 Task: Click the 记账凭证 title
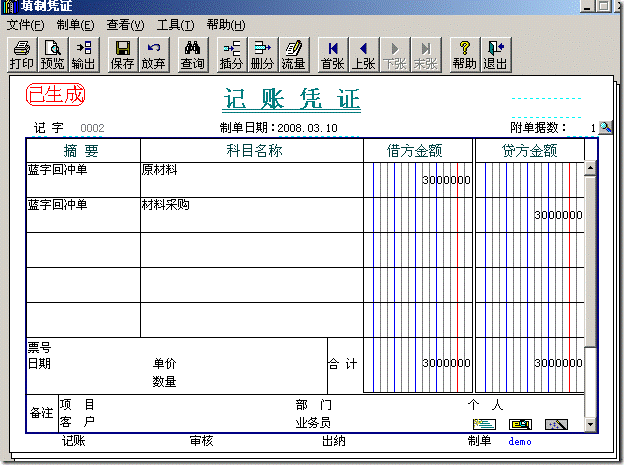coord(291,99)
